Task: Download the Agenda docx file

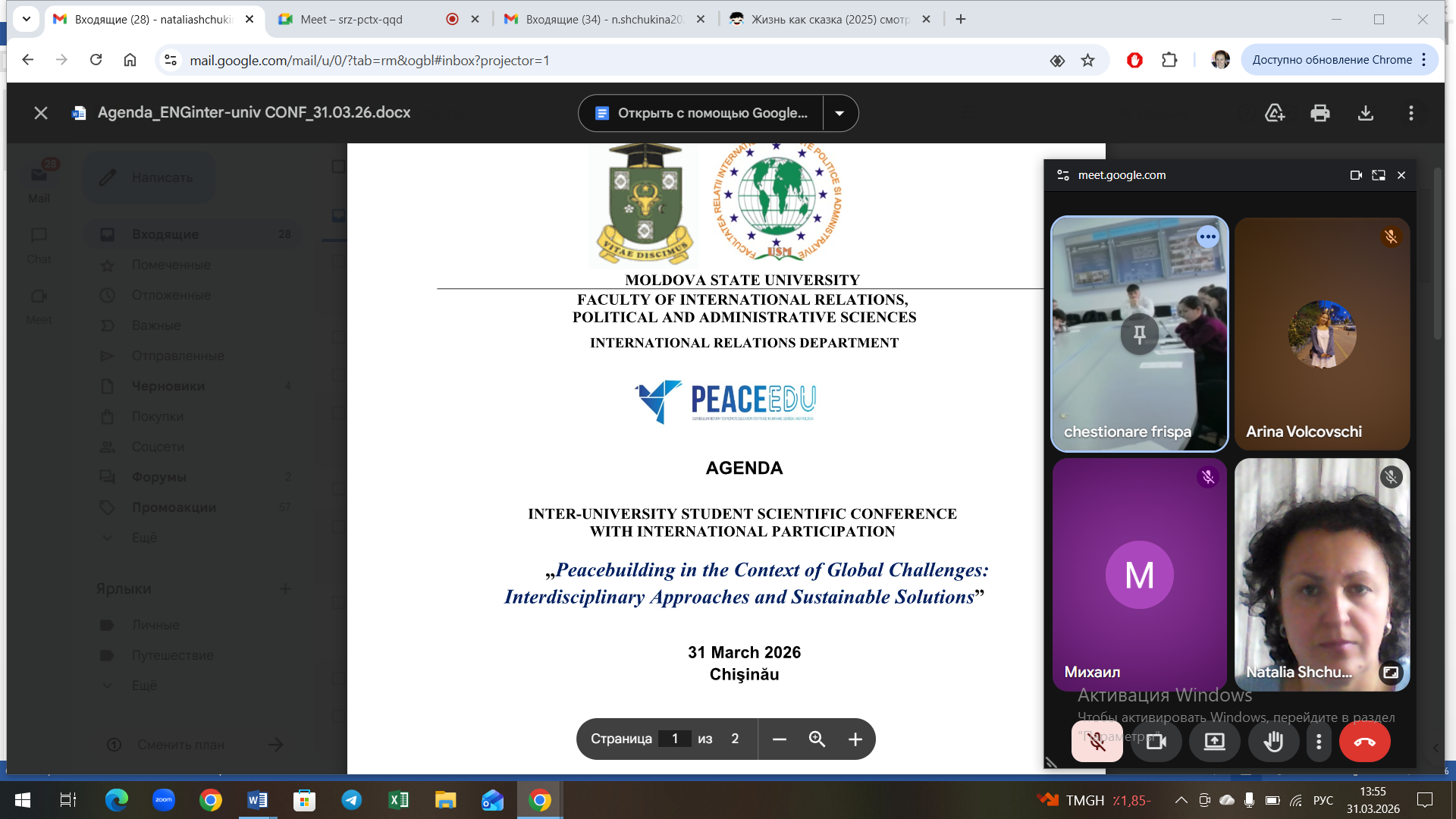Action: pyautogui.click(x=1365, y=113)
